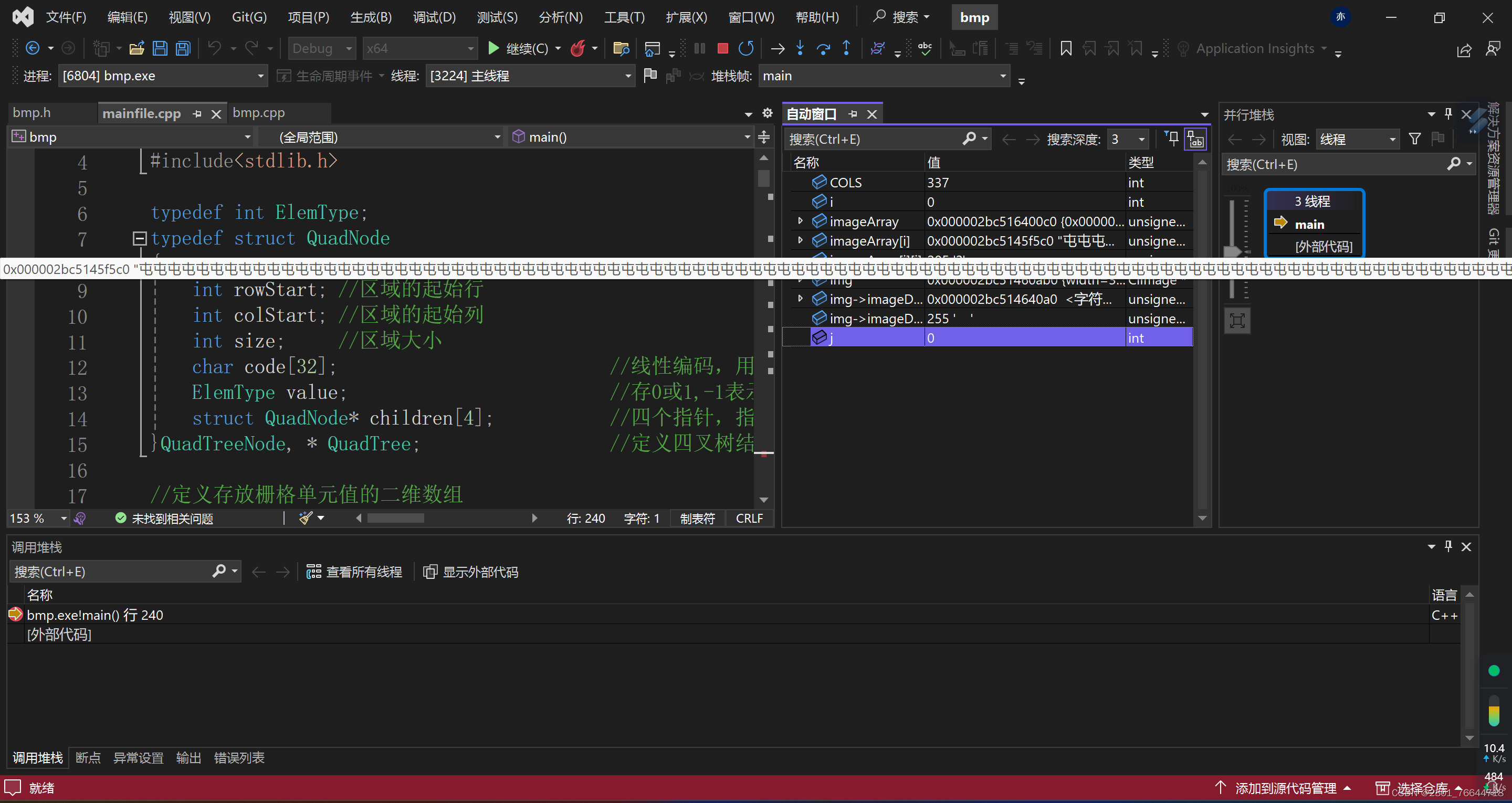Viewport: 1512px width, 803px height.
Task: Click the red Stop Debugging icon
Action: click(722, 48)
